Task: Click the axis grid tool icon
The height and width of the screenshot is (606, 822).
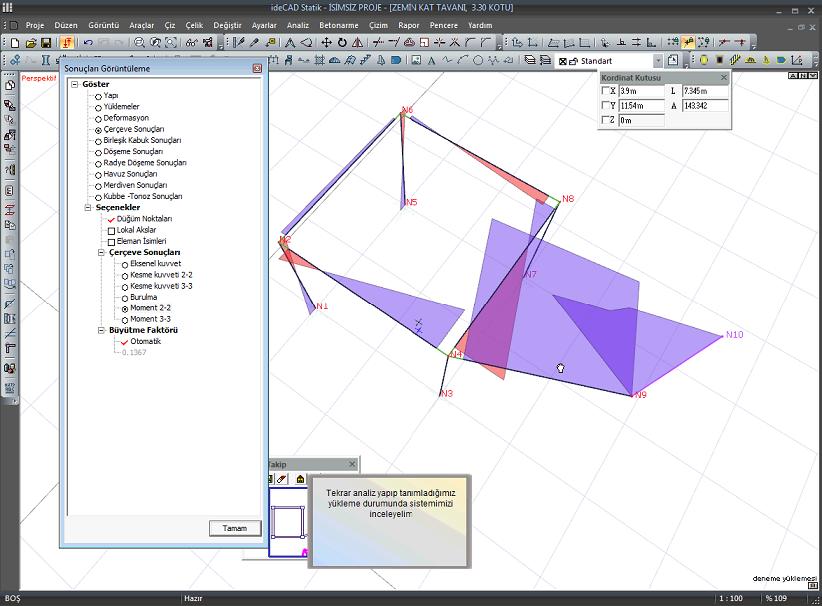Action: [319, 61]
